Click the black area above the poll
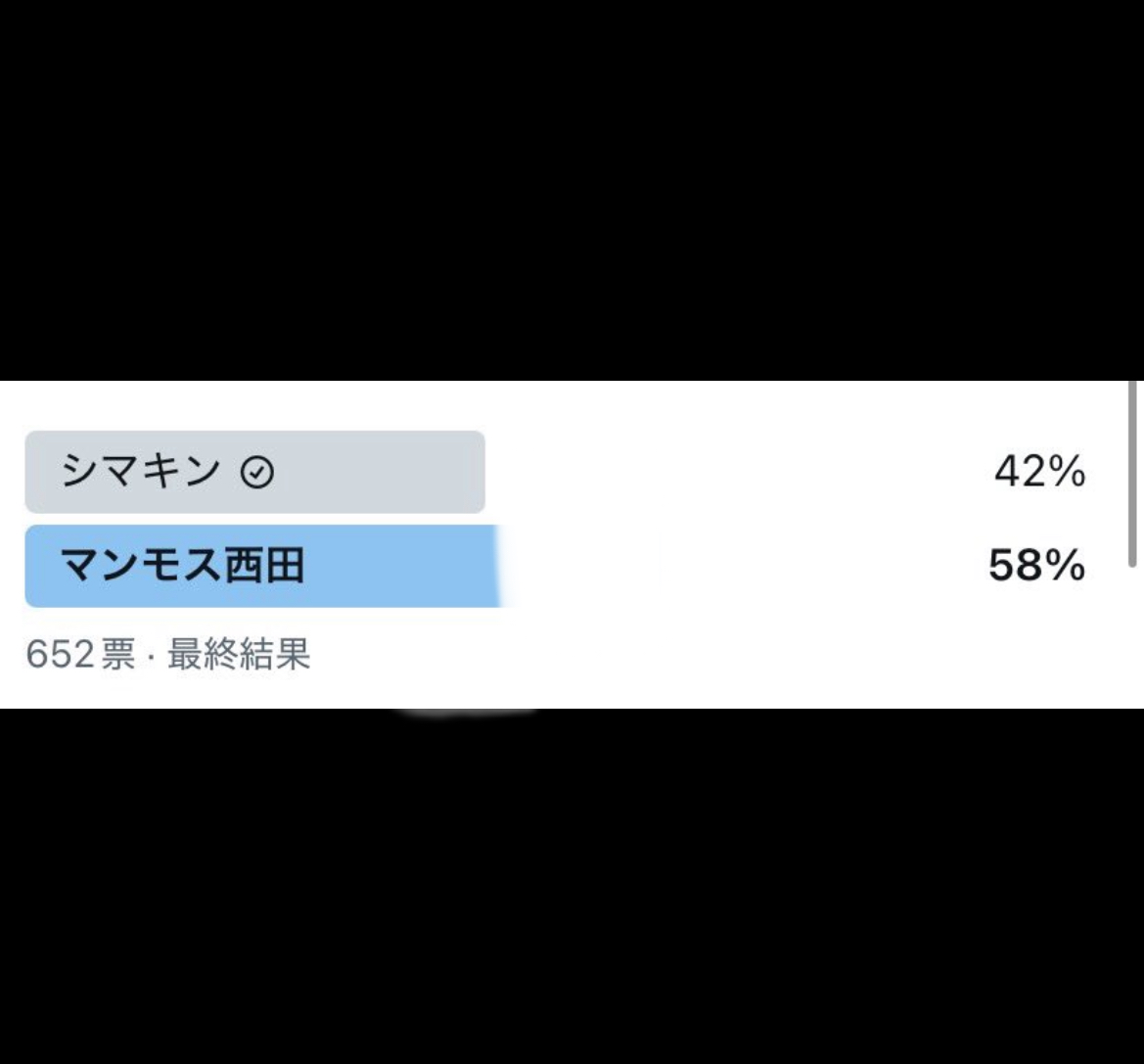This screenshot has width=1144, height=1064. point(572,190)
